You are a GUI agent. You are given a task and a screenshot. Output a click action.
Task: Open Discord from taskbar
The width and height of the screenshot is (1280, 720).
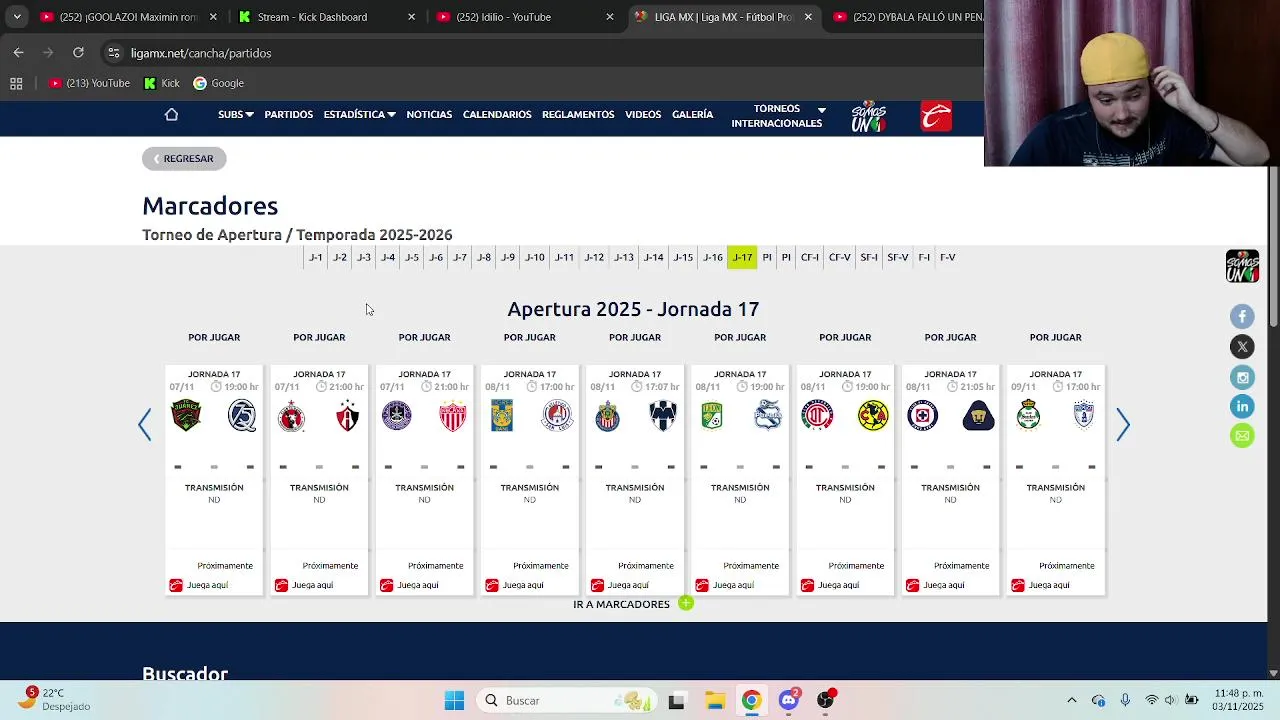tap(788, 700)
